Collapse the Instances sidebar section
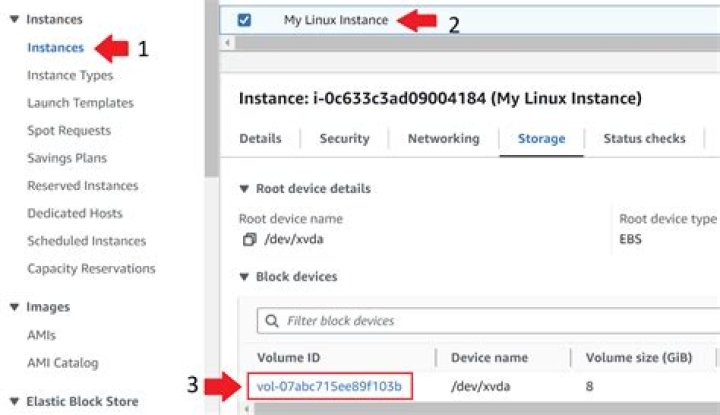 tap(15, 19)
